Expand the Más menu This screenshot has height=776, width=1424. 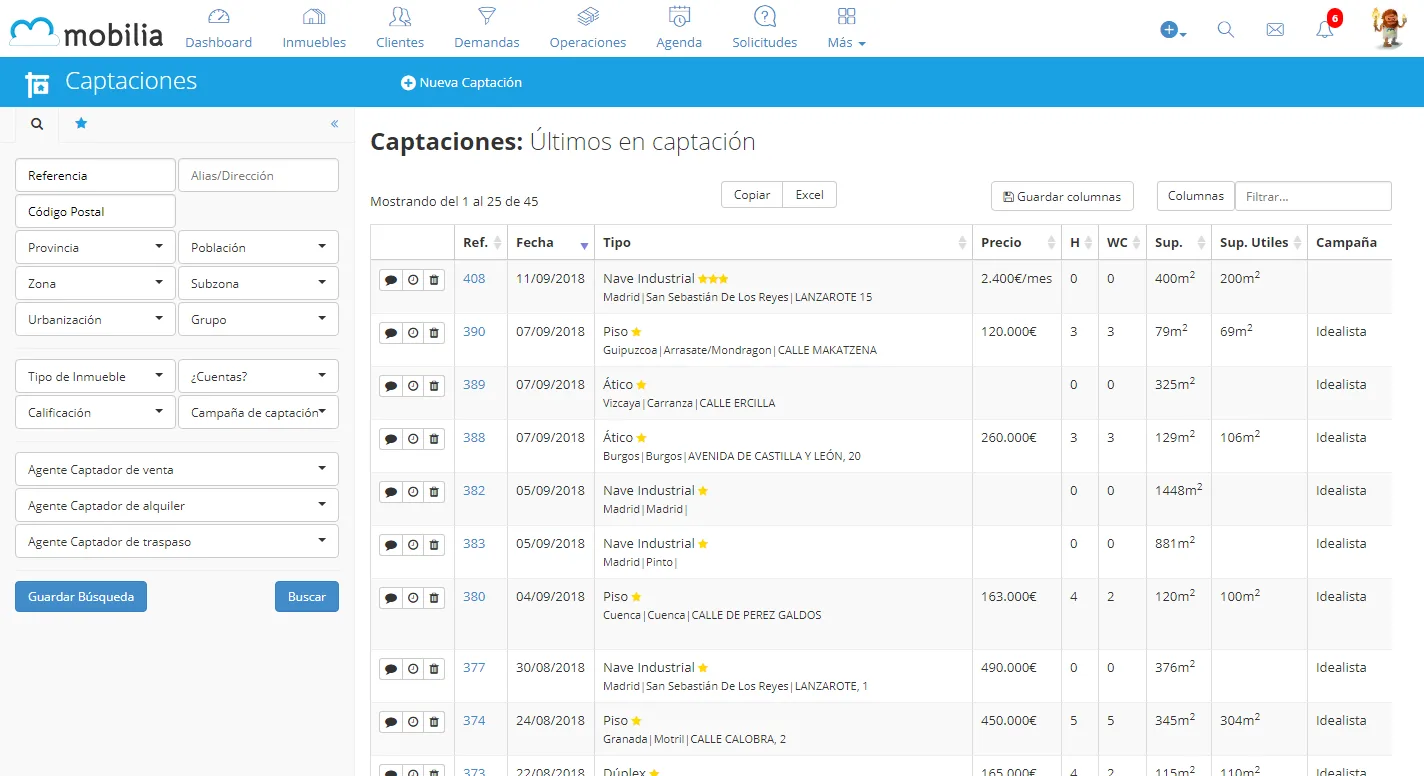pyautogui.click(x=847, y=28)
